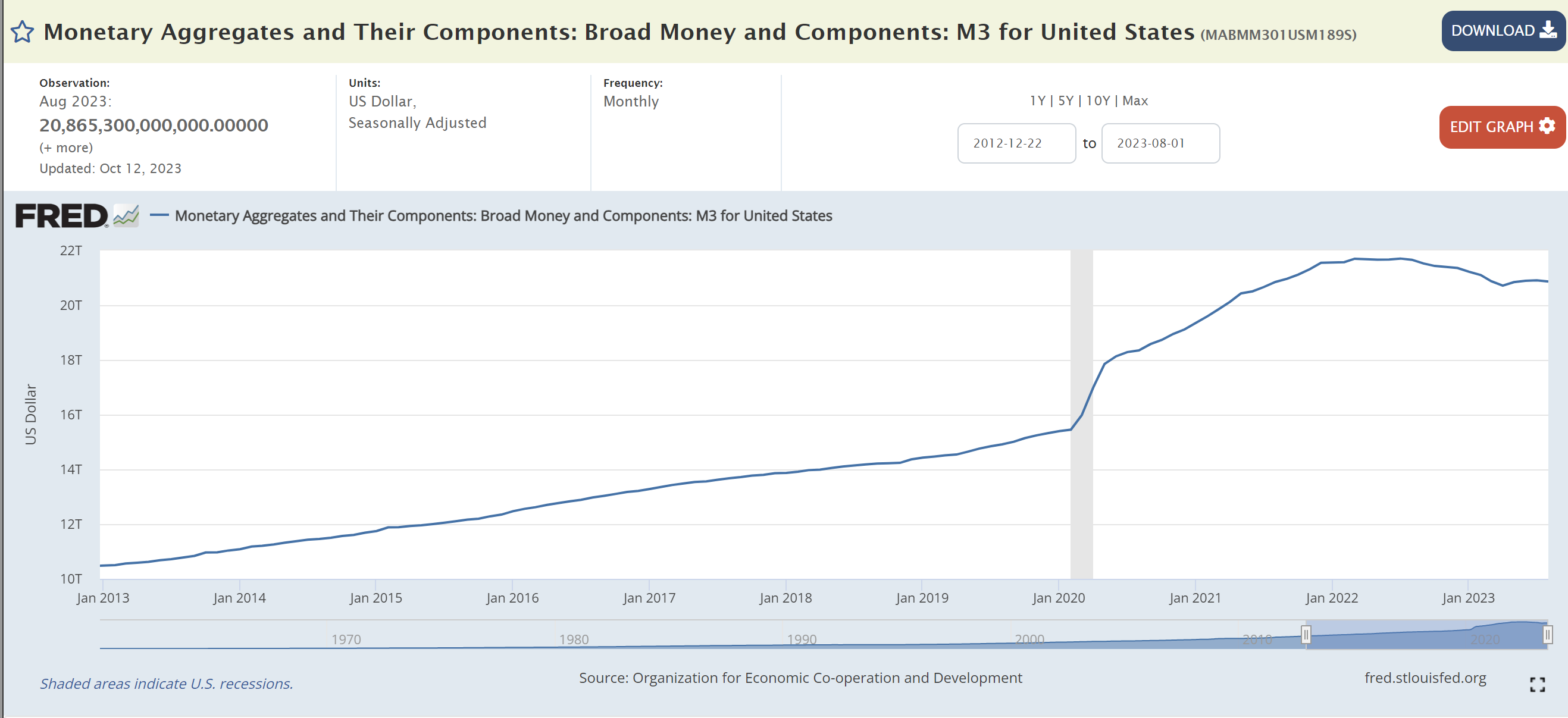Click the green chart icon beside FRED
Viewport: 1568px width, 718px height.
click(126, 215)
